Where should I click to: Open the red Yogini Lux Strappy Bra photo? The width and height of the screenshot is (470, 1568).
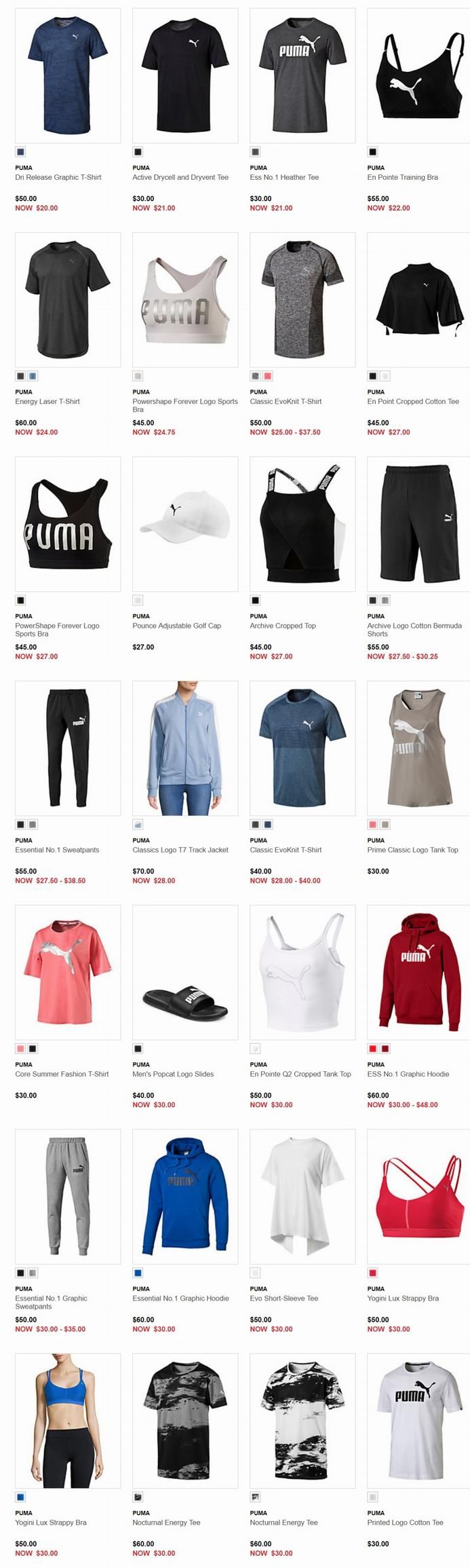click(x=418, y=1197)
